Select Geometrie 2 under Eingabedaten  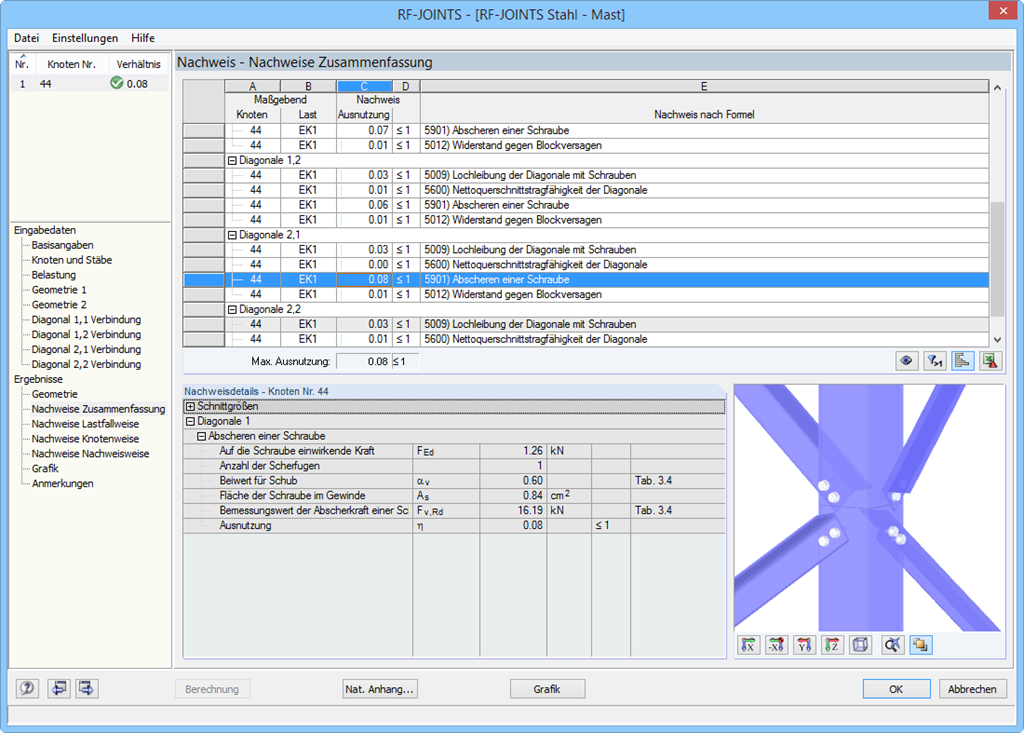point(59,304)
